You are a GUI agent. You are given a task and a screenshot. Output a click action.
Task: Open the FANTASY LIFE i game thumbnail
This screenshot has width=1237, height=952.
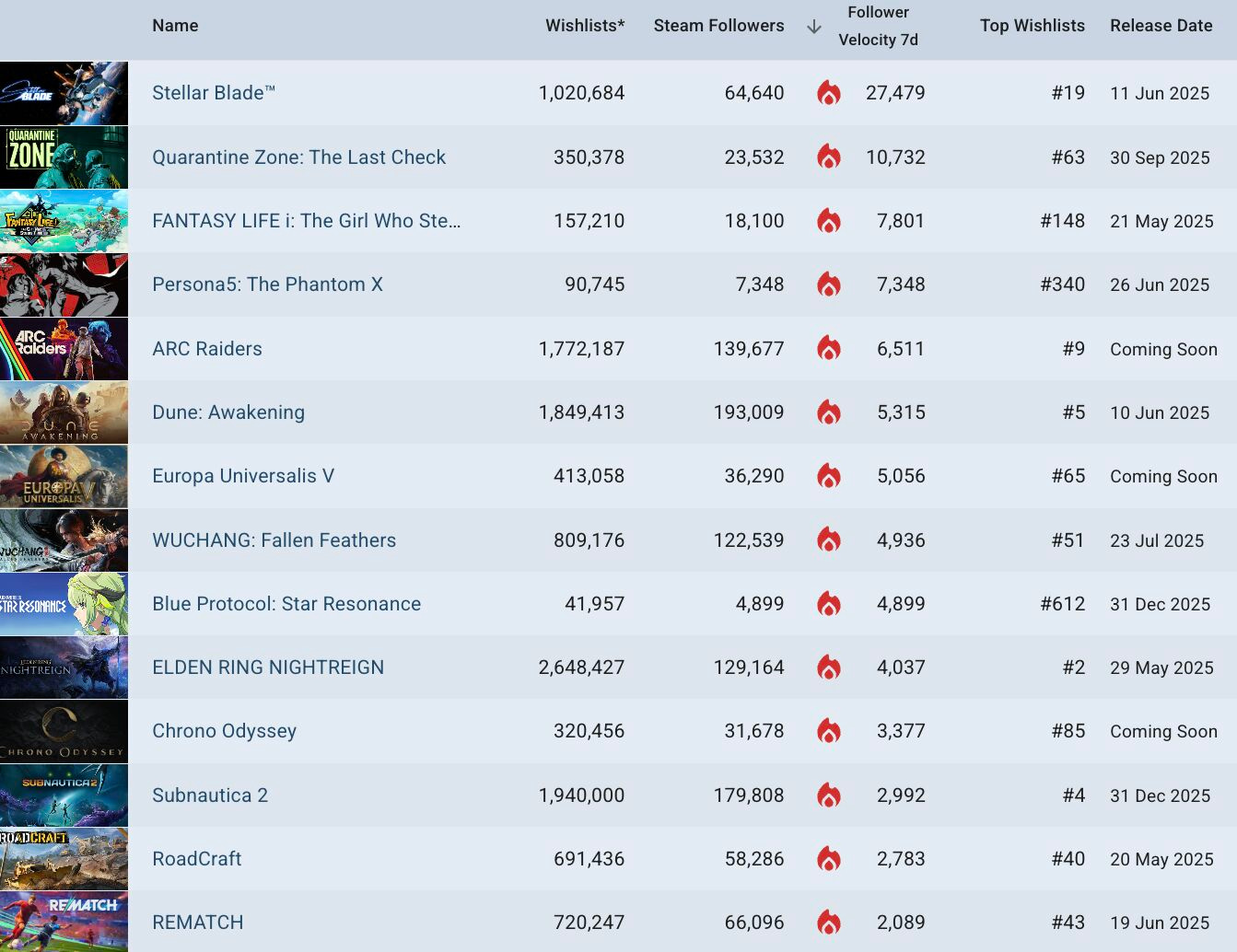[64, 221]
